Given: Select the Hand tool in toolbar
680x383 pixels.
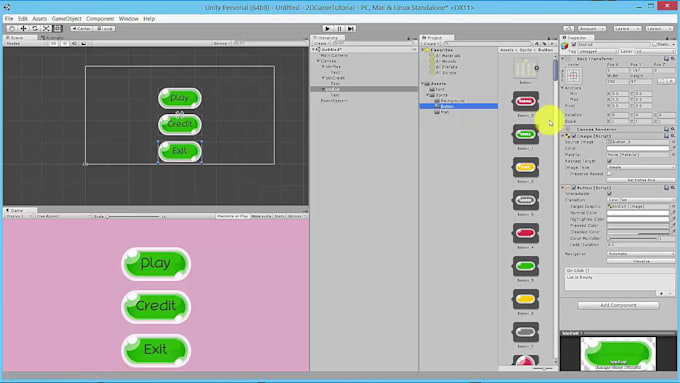Looking at the screenshot, I should tap(12, 29).
